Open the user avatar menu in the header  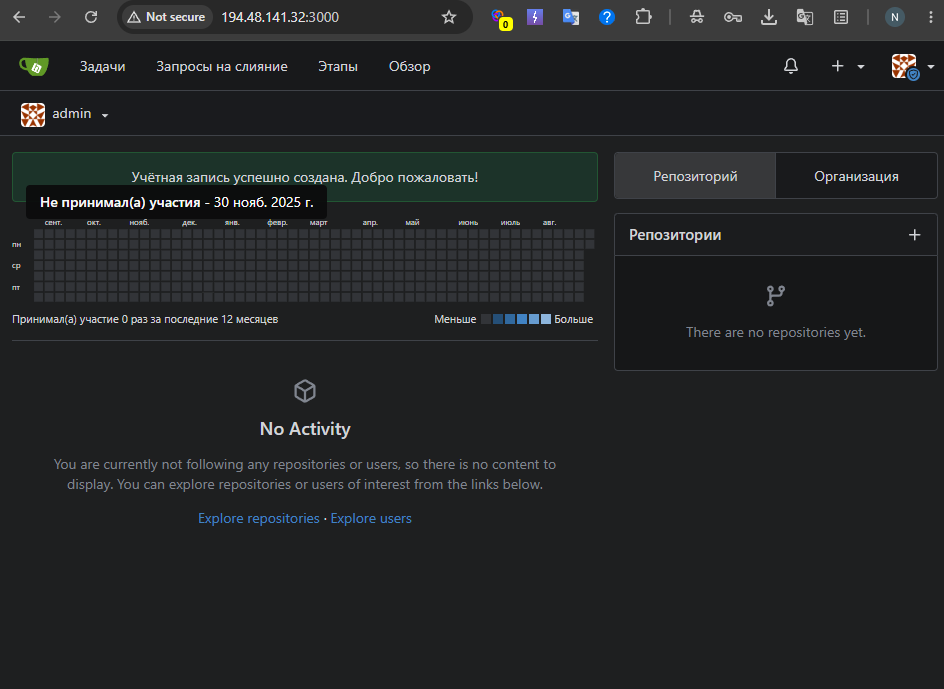click(912, 66)
